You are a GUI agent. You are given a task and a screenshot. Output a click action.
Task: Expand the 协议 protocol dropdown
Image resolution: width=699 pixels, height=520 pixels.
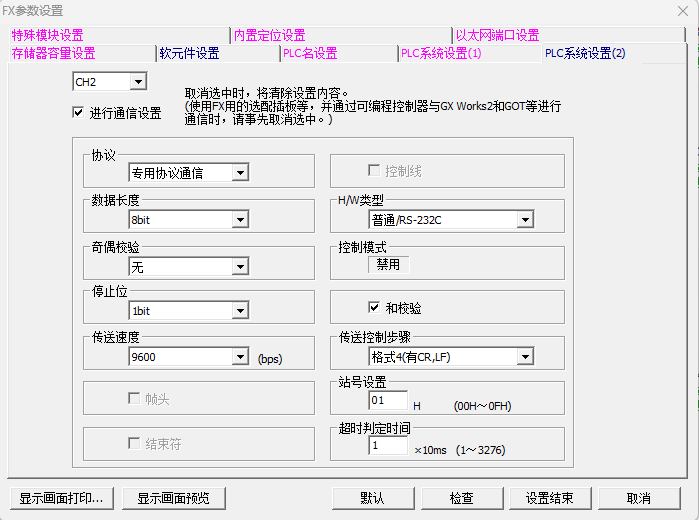[239, 173]
